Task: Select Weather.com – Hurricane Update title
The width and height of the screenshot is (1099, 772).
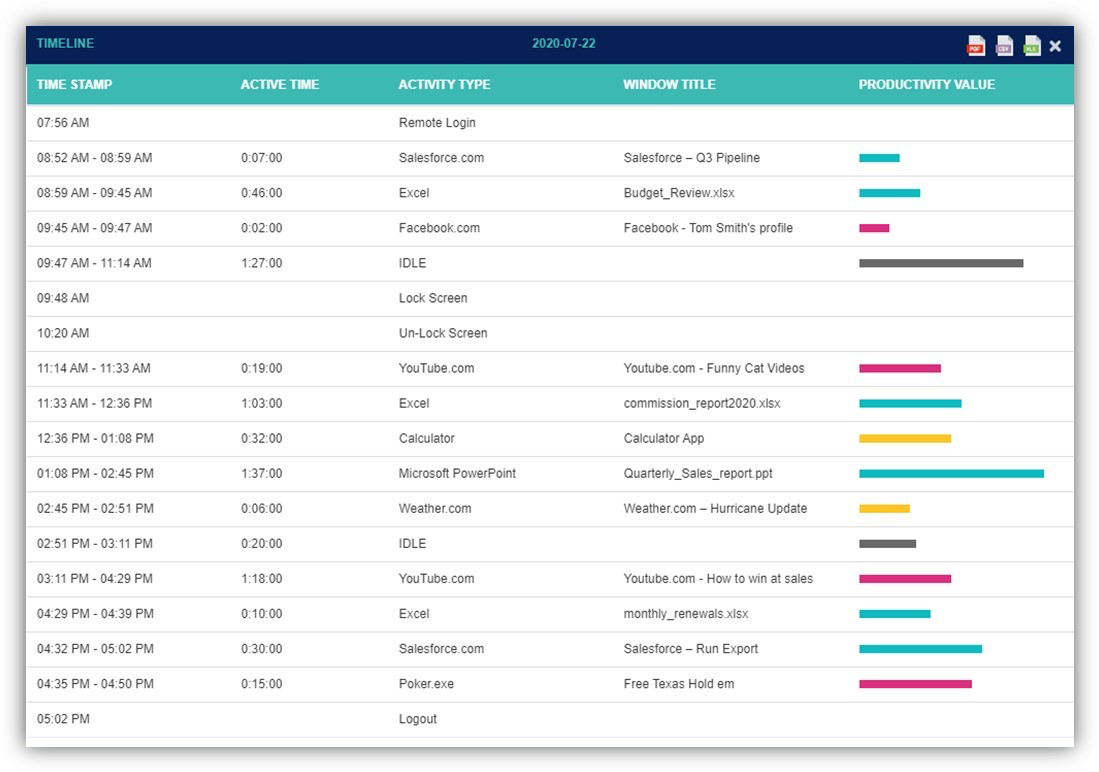Action: (x=715, y=508)
